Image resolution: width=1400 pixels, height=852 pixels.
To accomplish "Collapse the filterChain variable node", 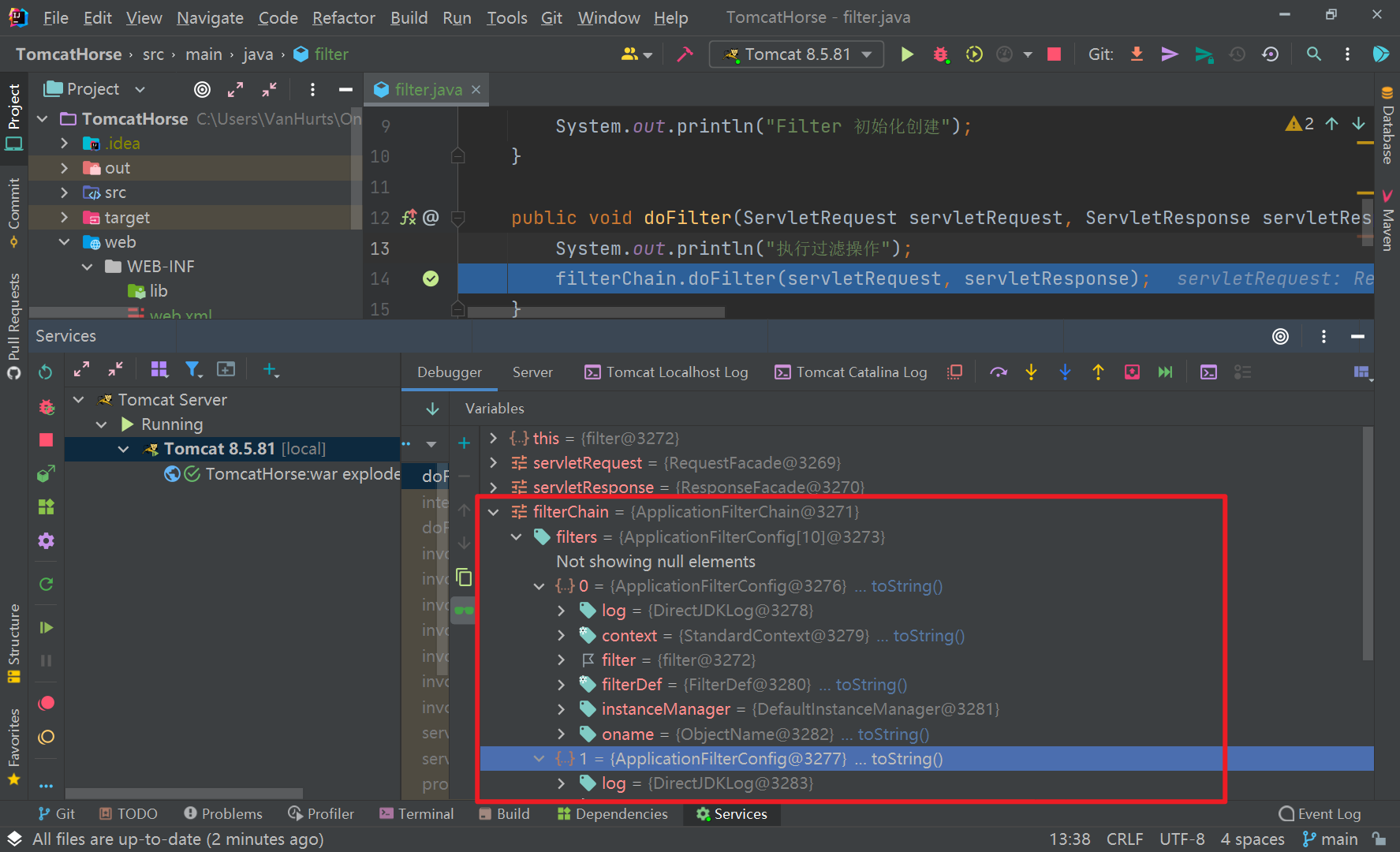I will [492, 511].
